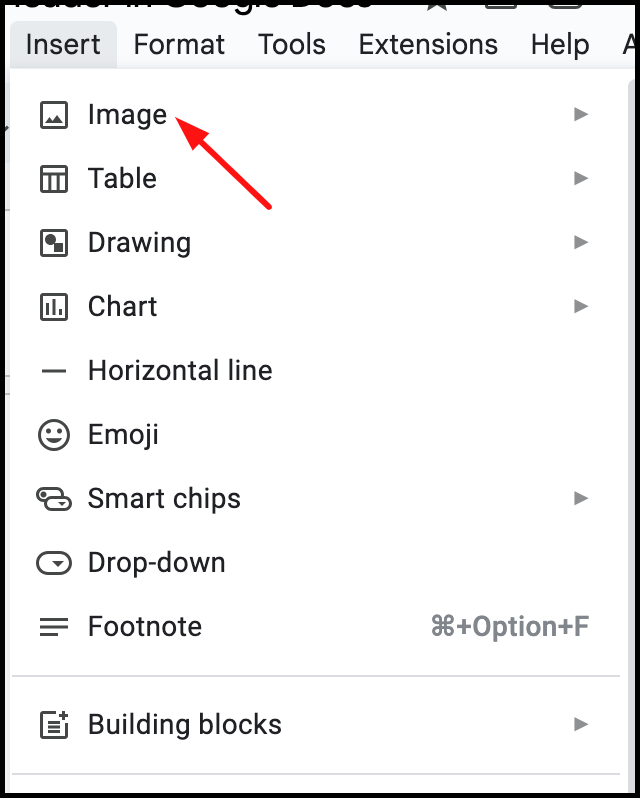Expand the Building blocks submenu arrow
The image size is (640, 798).
581,724
